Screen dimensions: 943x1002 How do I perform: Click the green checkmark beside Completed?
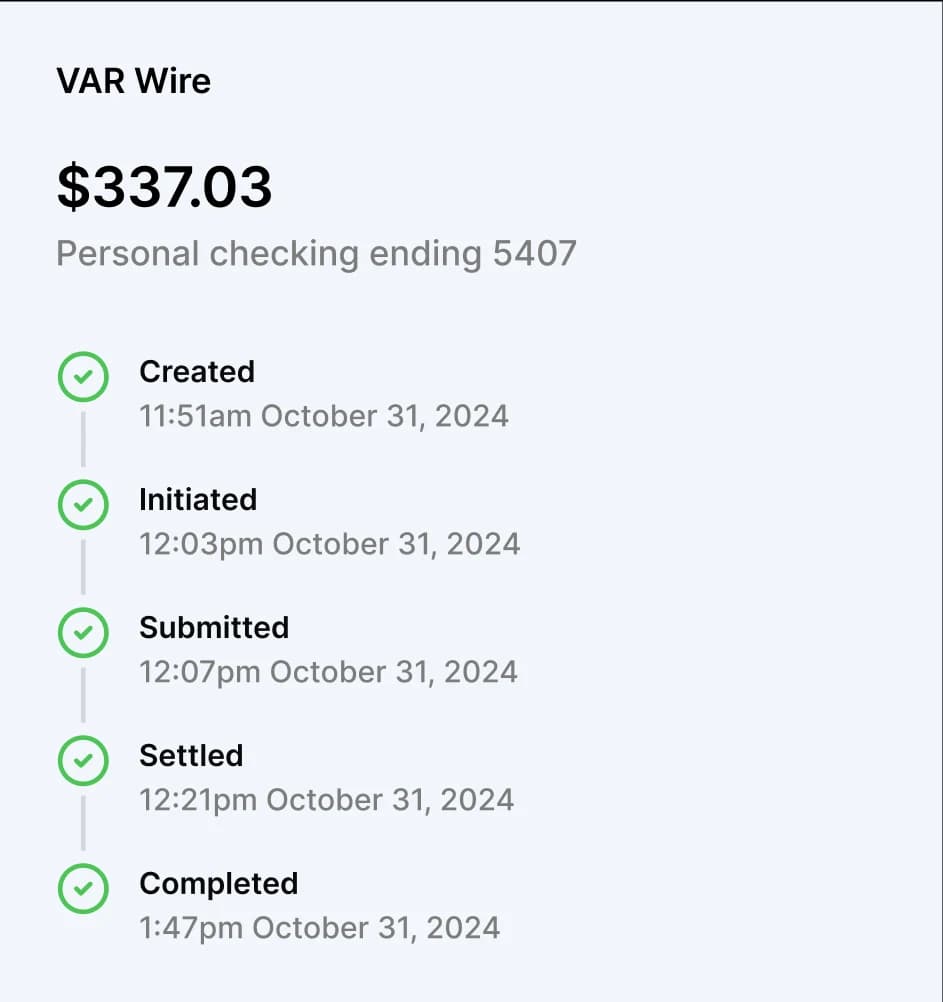[x=83, y=889]
